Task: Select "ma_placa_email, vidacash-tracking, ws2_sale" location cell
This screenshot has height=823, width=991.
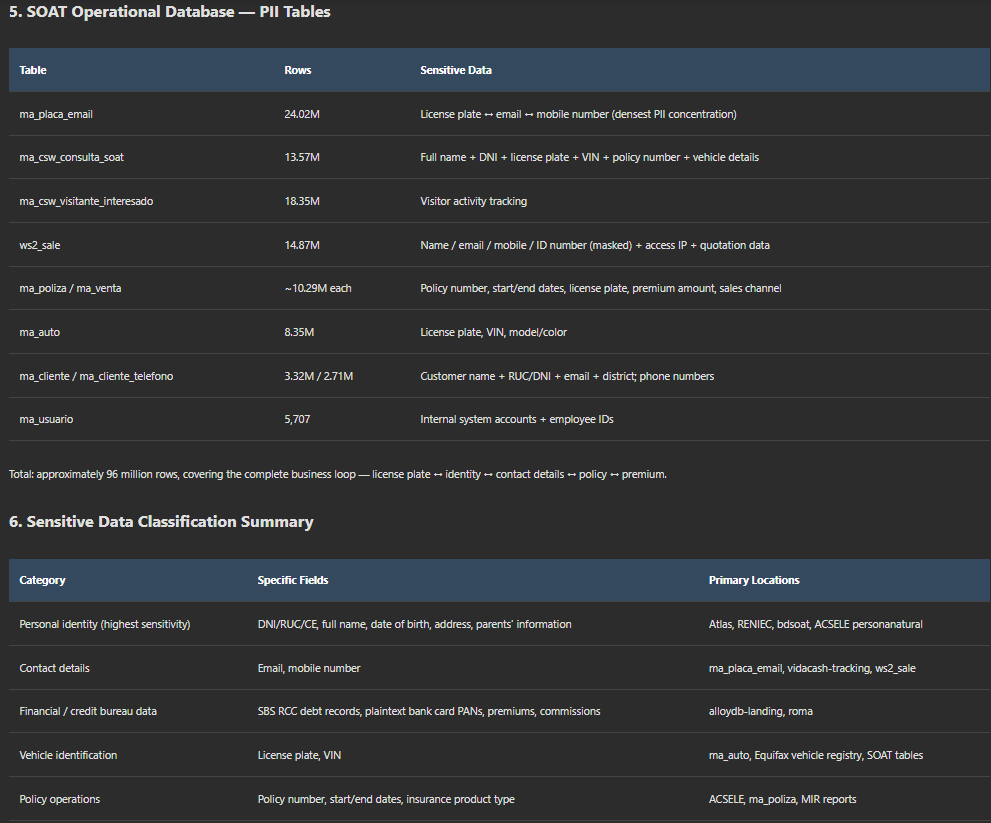Action: coord(812,668)
